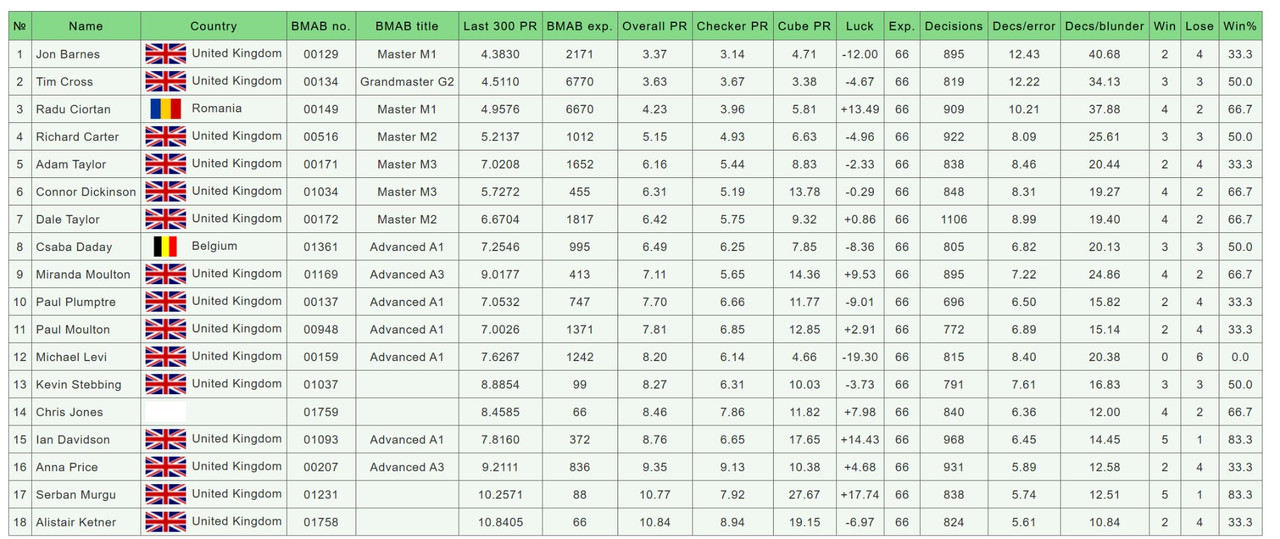
Task: Click the UK flag in Tim Cross row
Action: pyautogui.click(x=166, y=81)
